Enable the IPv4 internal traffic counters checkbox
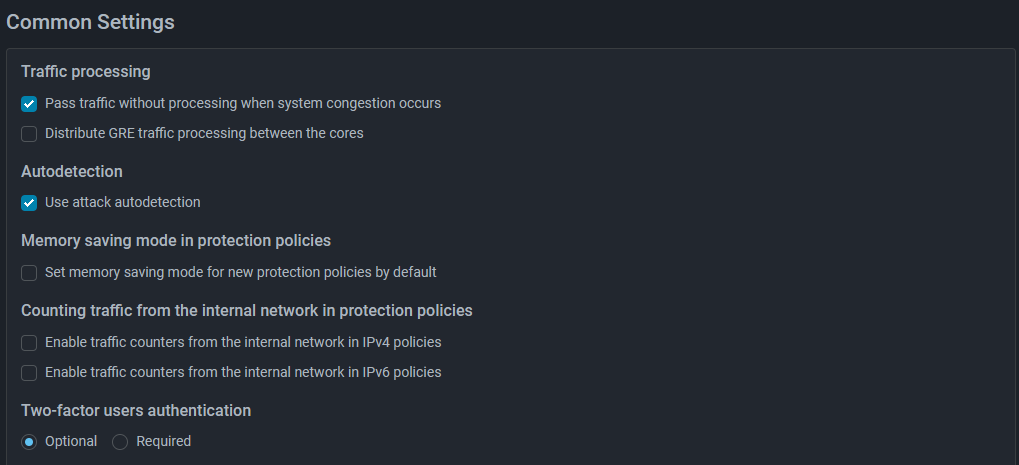Image resolution: width=1019 pixels, height=465 pixels. pos(29,342)
